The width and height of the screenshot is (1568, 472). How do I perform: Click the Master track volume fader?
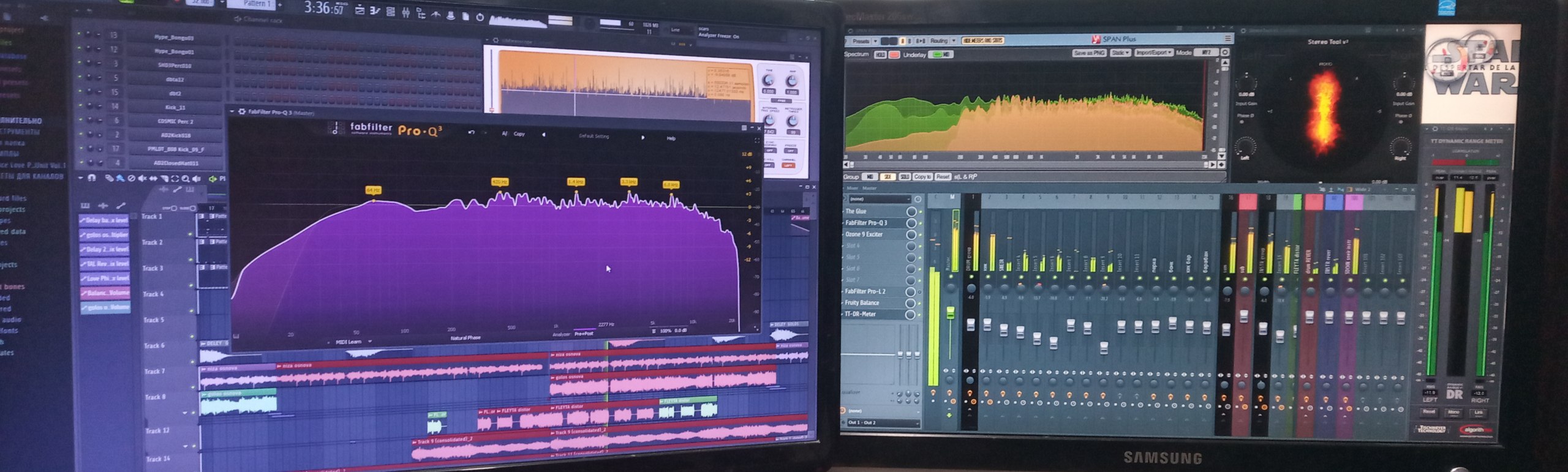tap(951, 313)
